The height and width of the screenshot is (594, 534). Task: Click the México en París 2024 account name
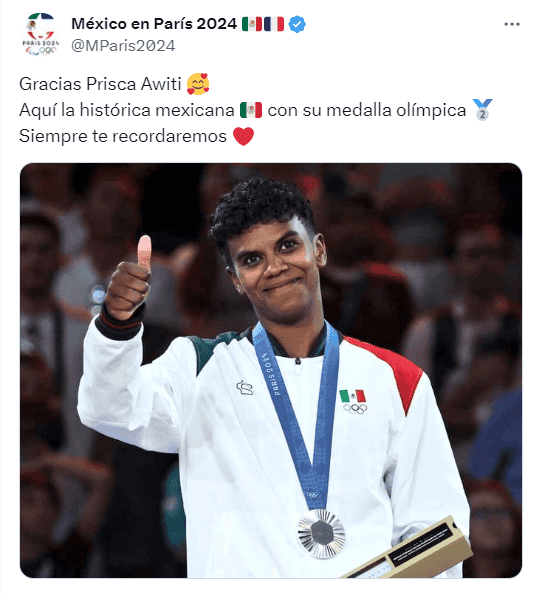point(154,24)
